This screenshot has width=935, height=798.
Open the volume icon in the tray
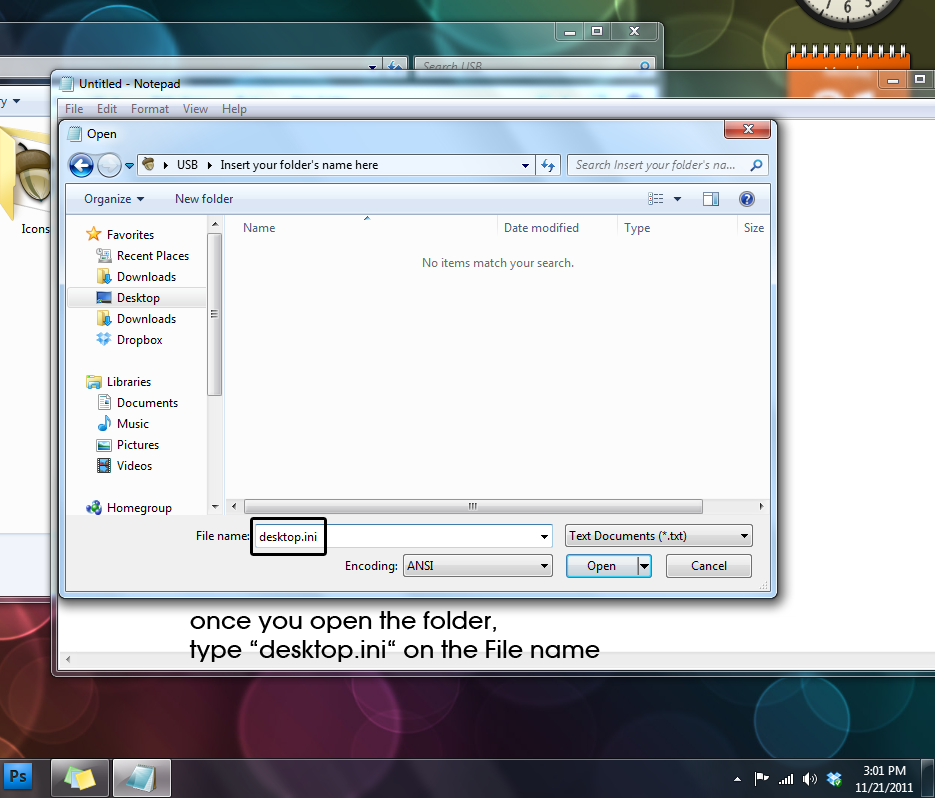coord(810,778)
